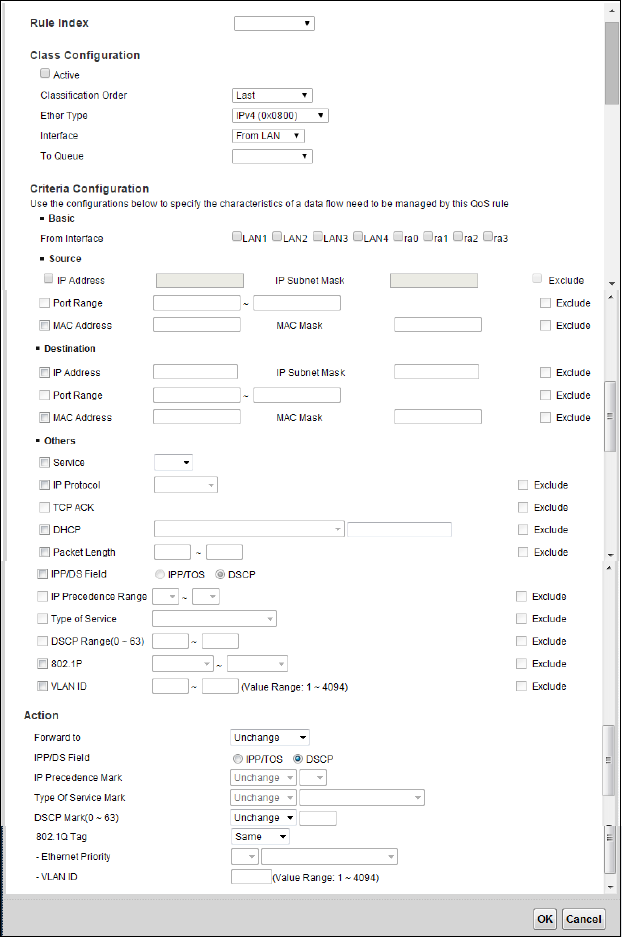Enable the IP Protocol checkbox
The image size is (622, 937).
pos(44,485)
